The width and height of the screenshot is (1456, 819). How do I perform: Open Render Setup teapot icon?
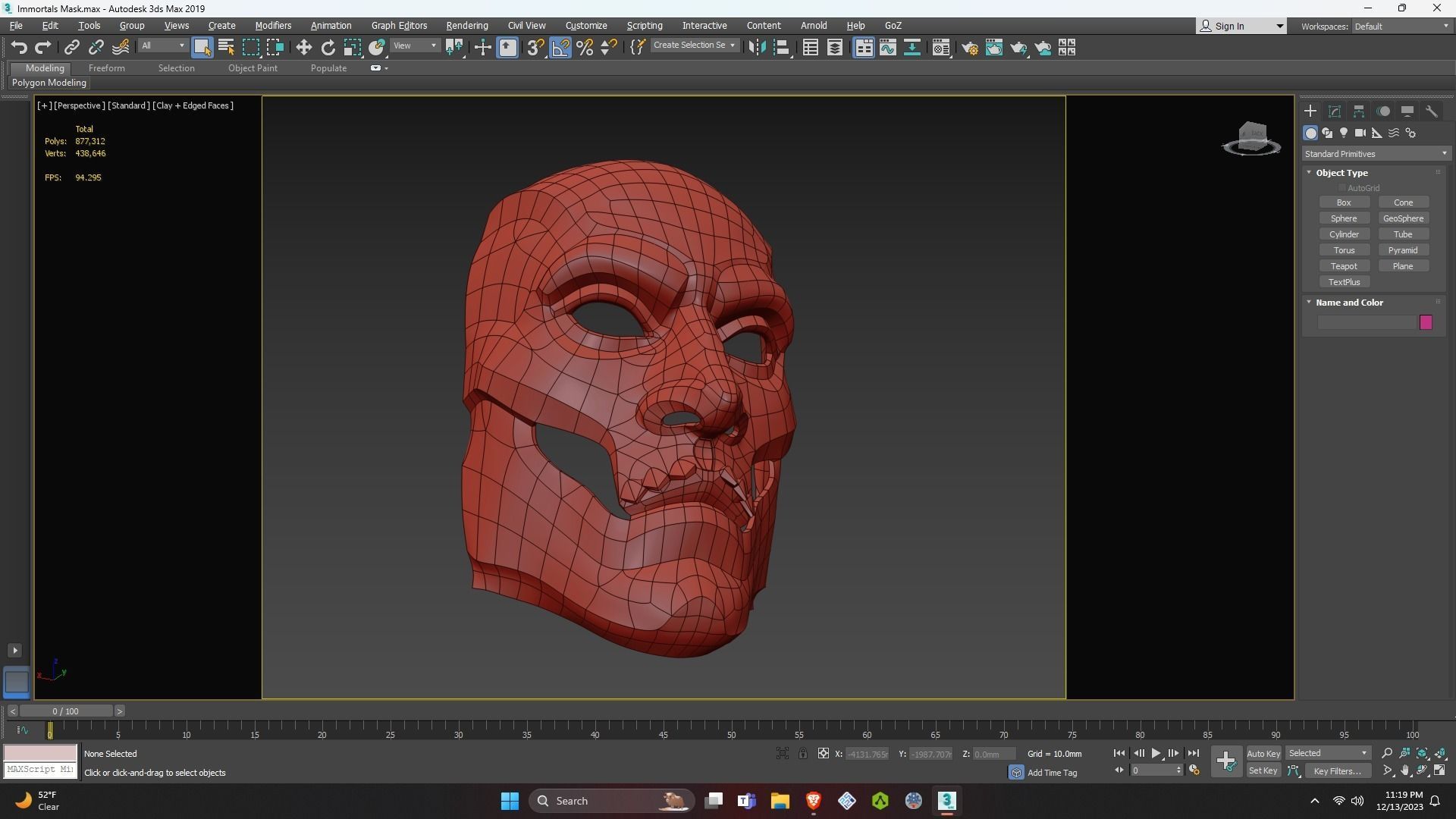coord(970,48)
